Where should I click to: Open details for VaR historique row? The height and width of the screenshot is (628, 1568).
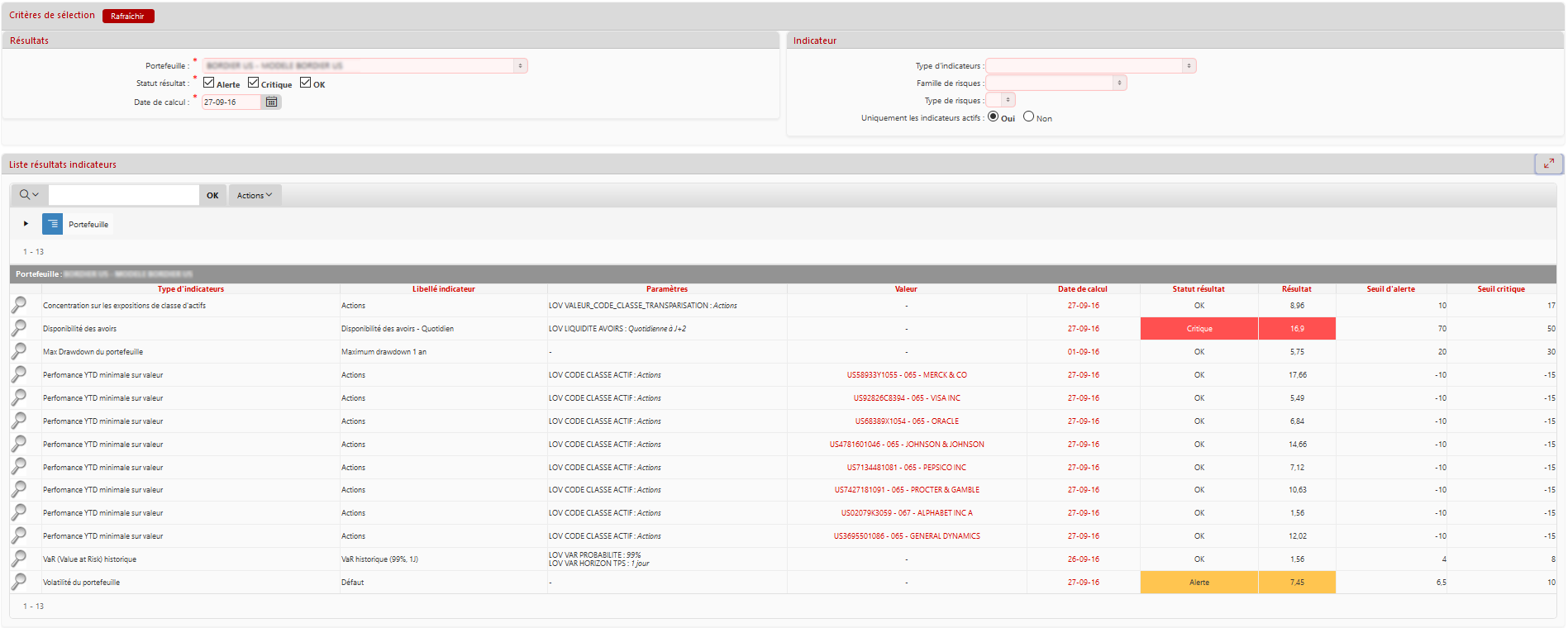19,559
